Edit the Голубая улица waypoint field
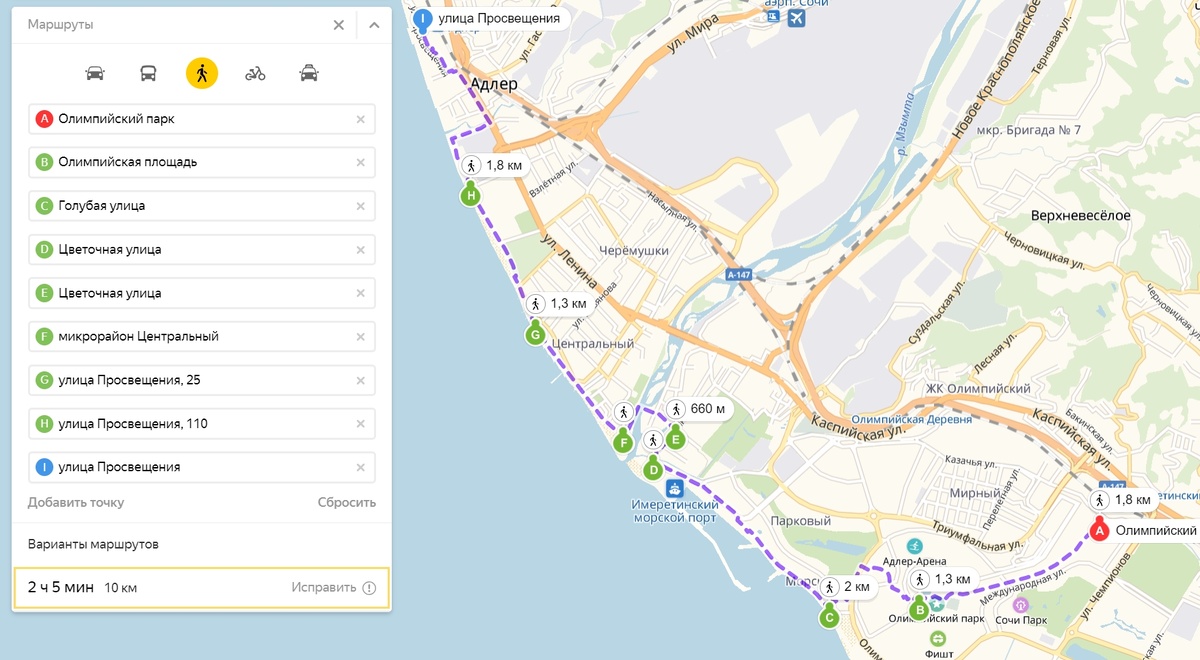Image resolution: width=1200 pixels, height=660 pixels. click(202, 206)
